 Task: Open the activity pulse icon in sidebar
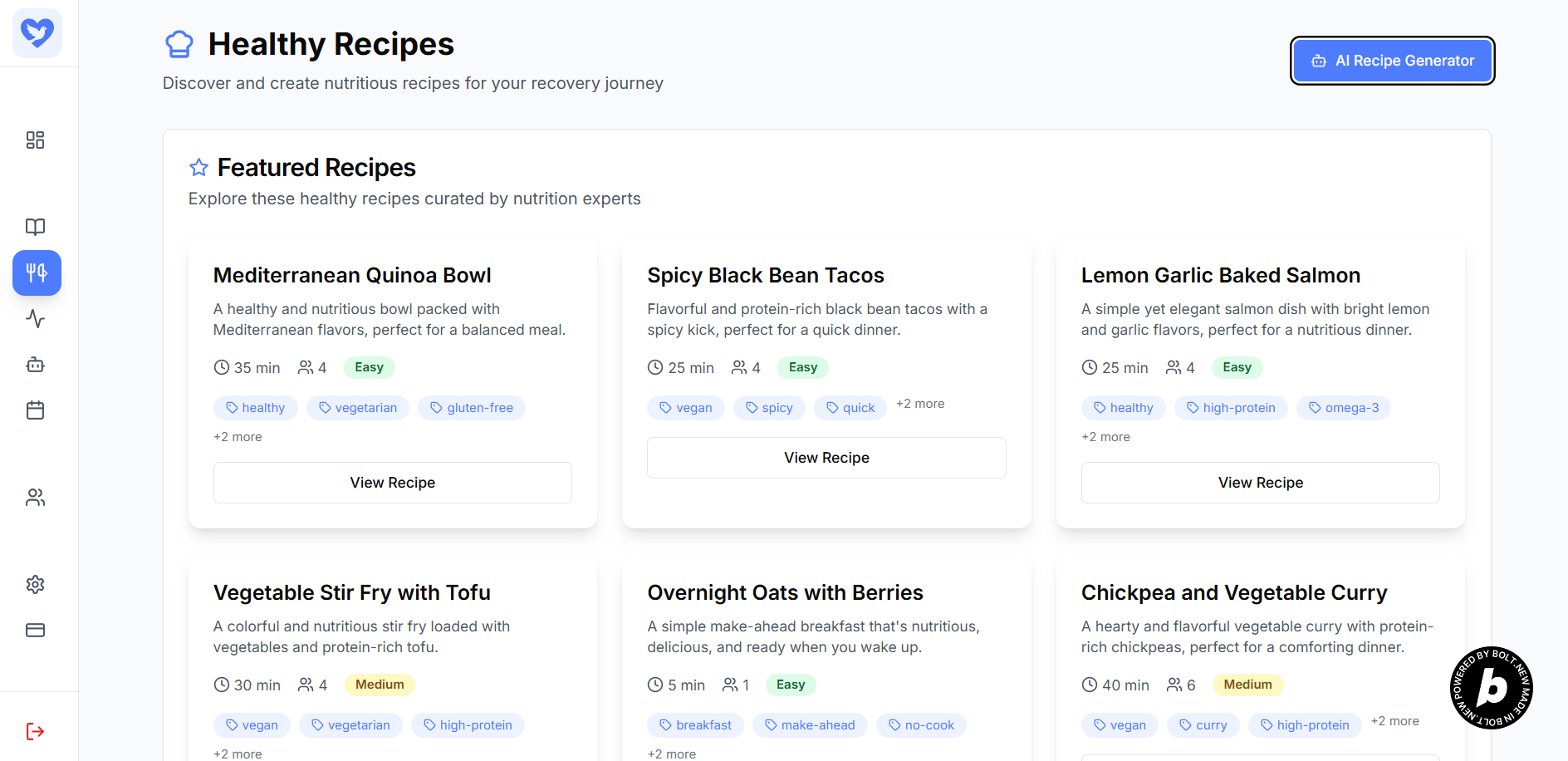pos(36,319)
